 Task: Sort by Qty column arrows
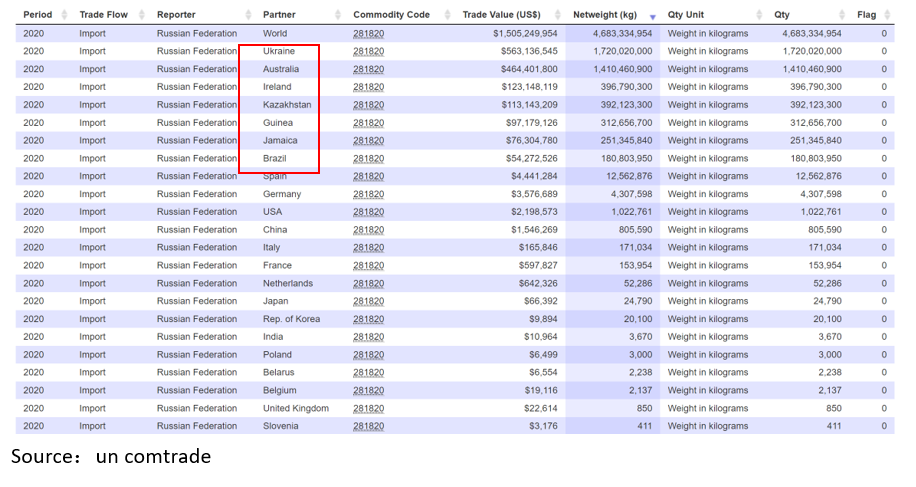tap(842, 15)
